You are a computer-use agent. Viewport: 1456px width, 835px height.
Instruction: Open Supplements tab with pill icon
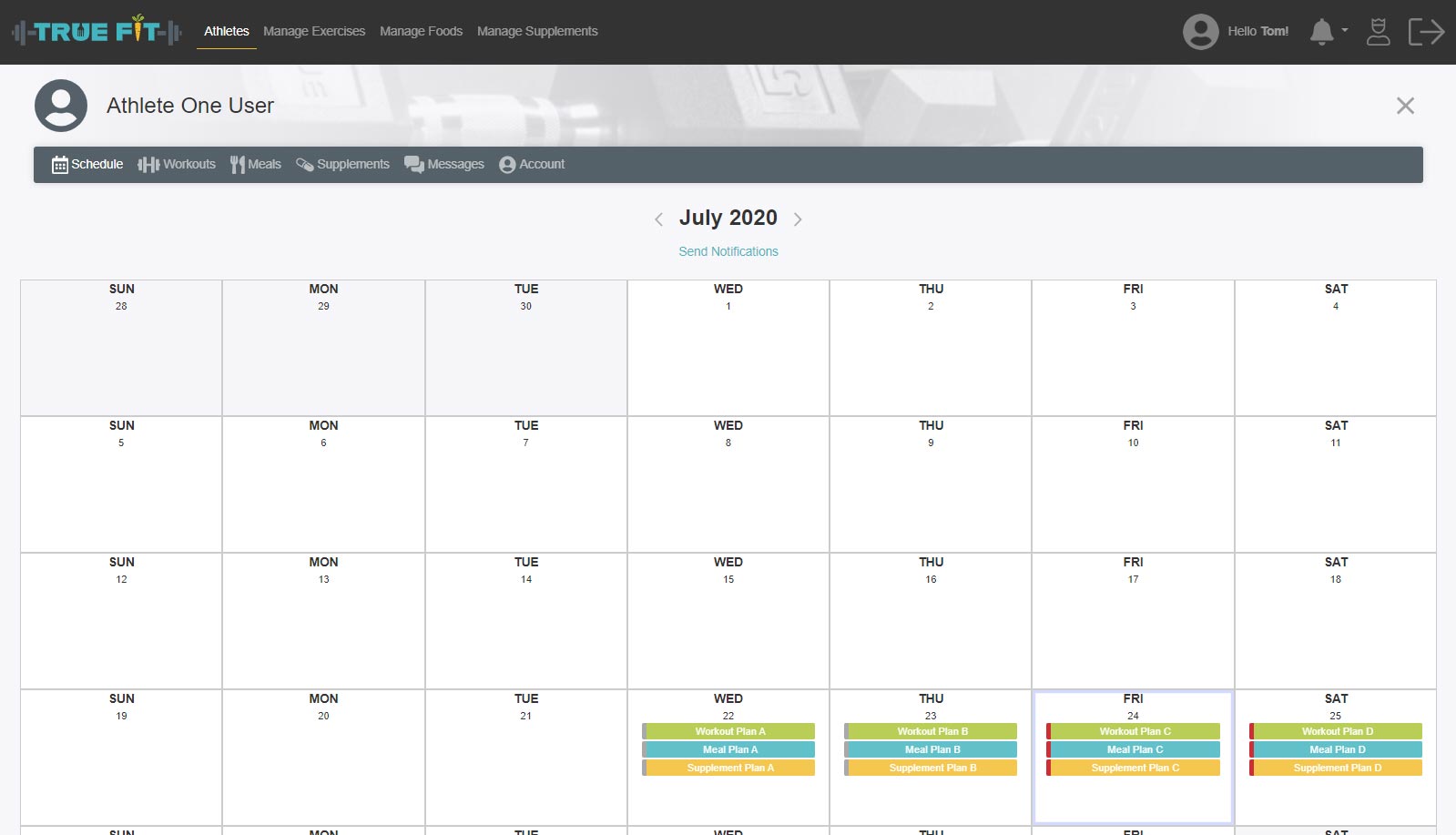(342, 165)
